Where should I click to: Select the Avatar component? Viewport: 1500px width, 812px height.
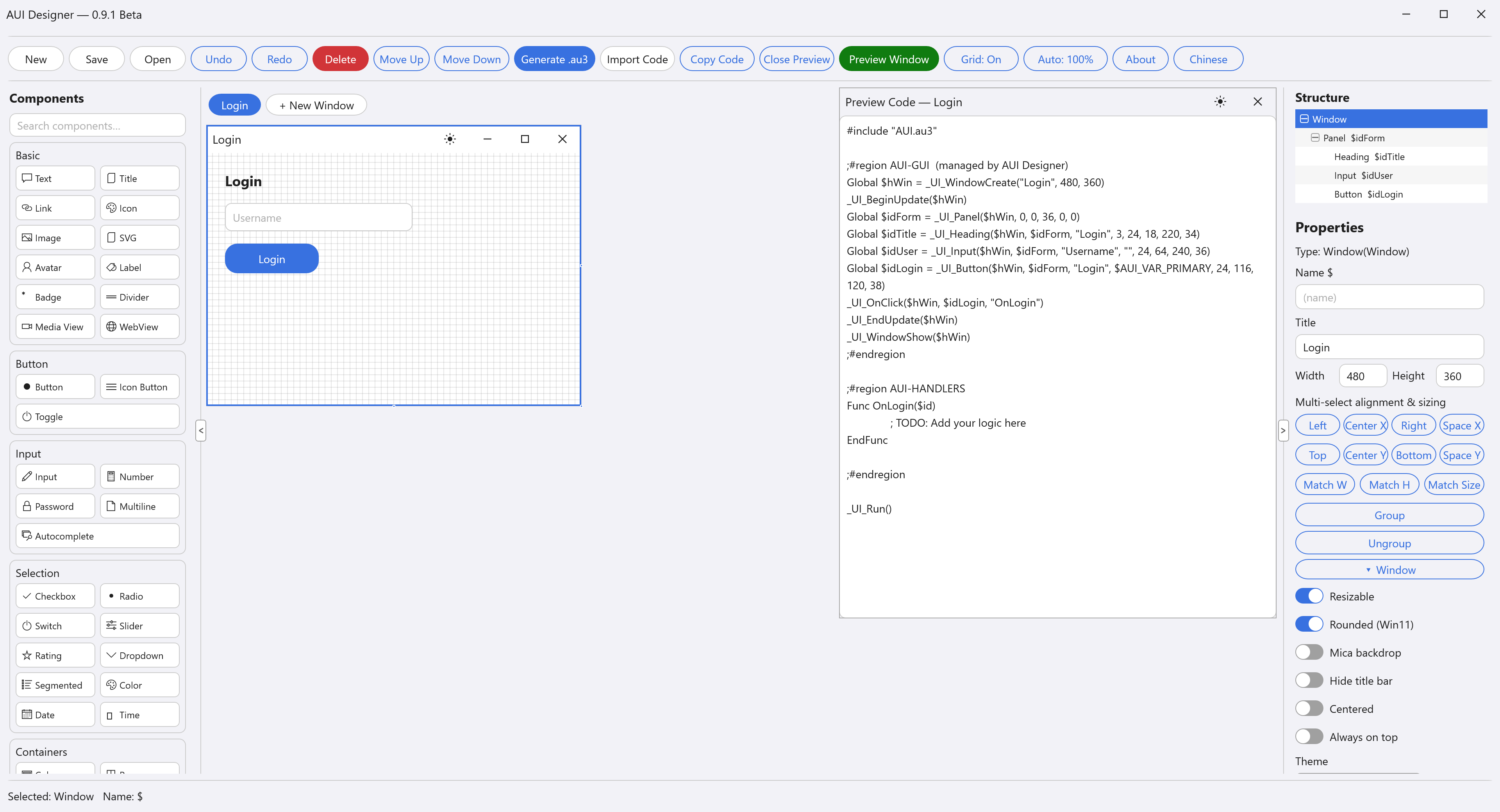click(x=55, y=267)
